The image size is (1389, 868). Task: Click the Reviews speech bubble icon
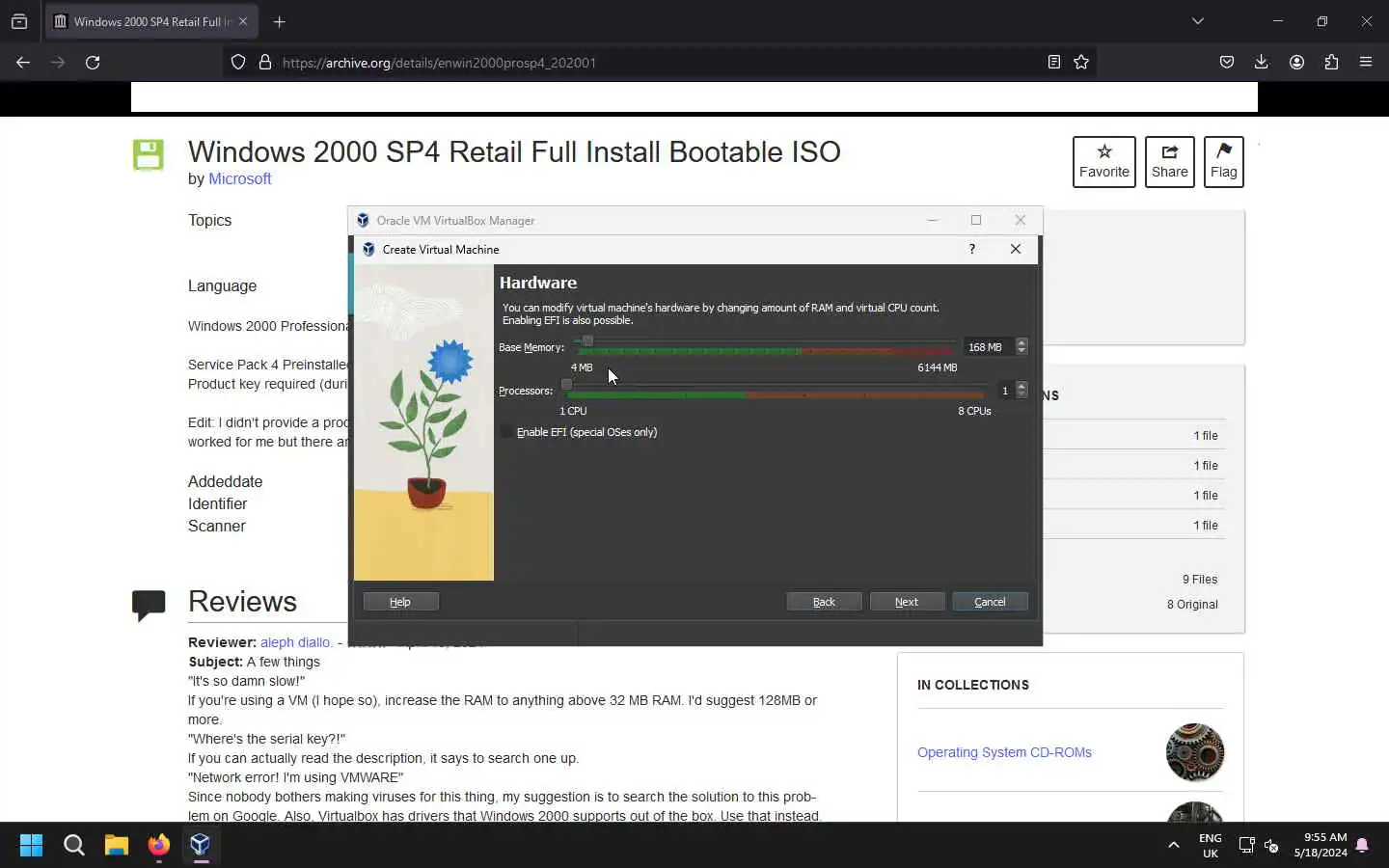(149, 606)
